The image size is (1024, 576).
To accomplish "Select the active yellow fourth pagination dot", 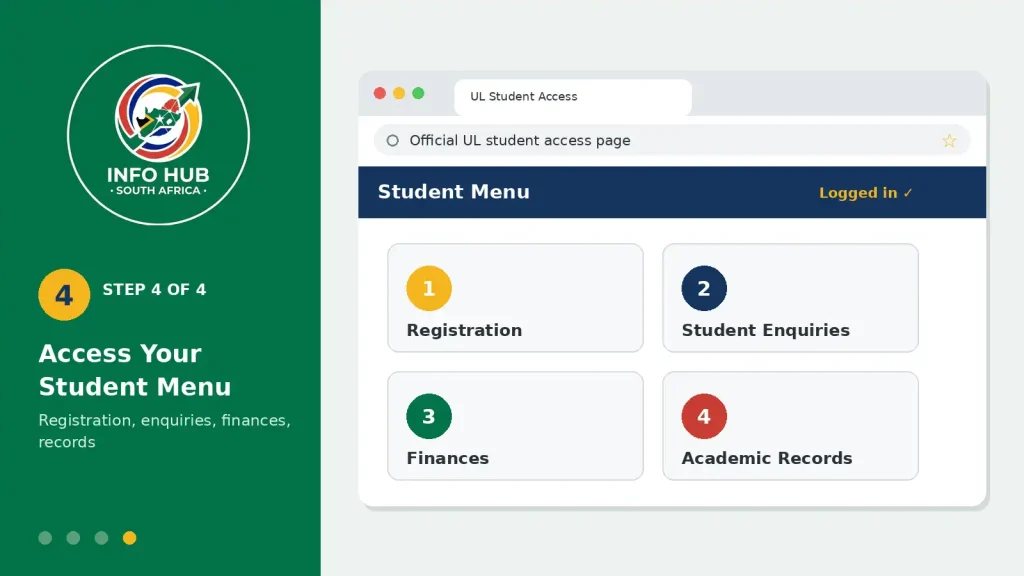I will [x=129, y=537].
